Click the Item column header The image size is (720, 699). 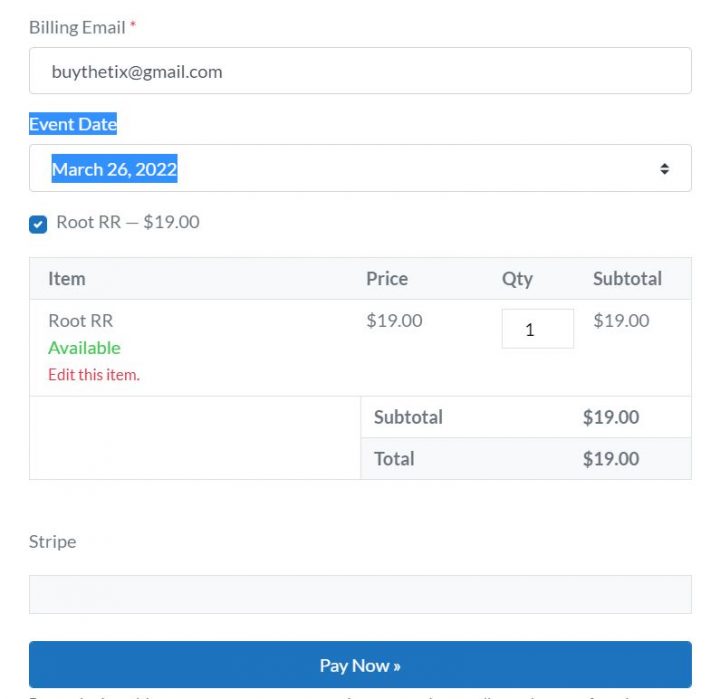point(67,278)
